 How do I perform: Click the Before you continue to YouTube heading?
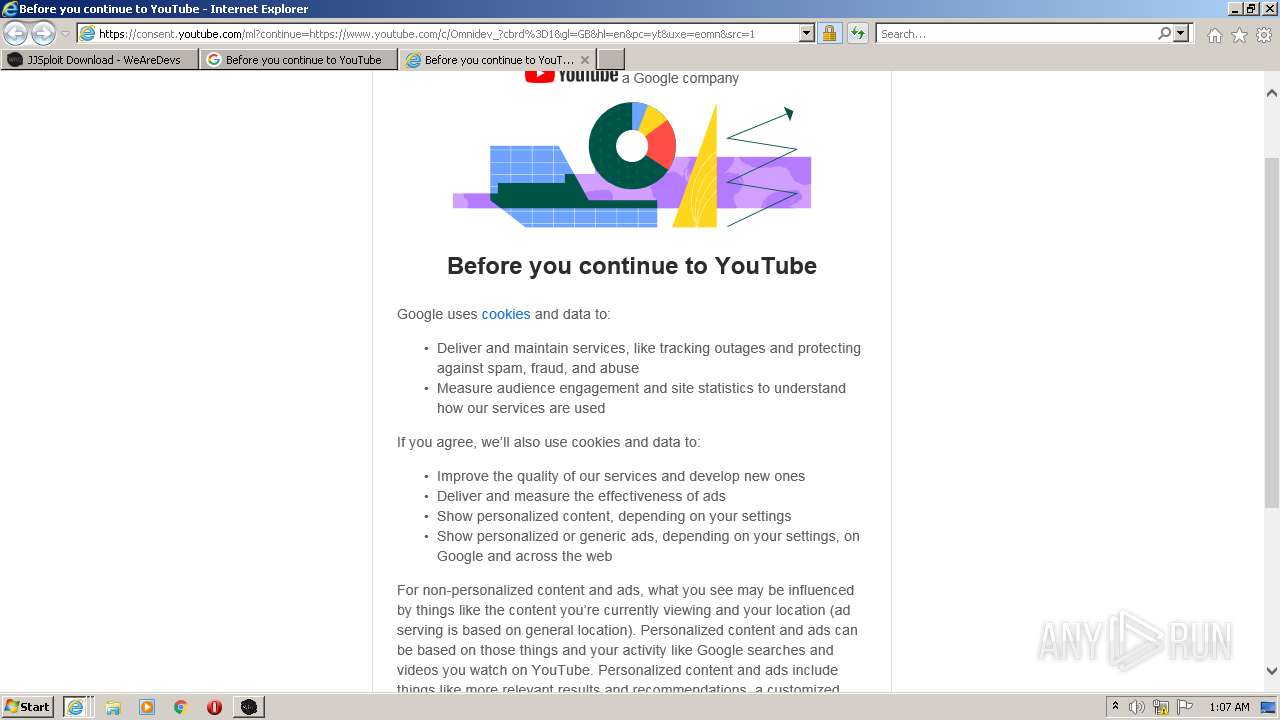(x=632, y=266)
